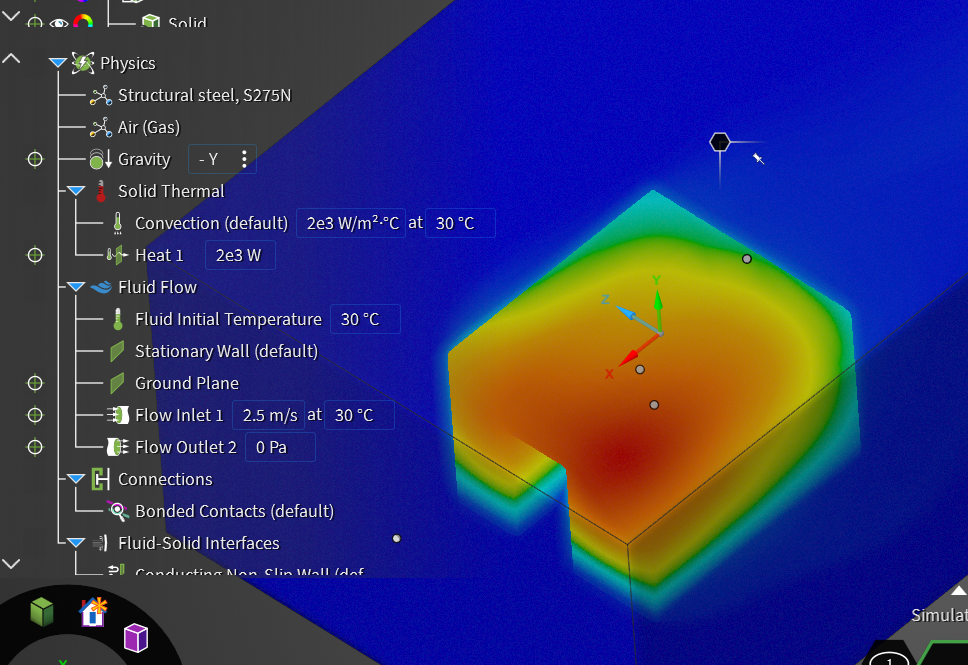
Task: Edit the Heat 1 power 2e3 W
Action: point(240,255)
